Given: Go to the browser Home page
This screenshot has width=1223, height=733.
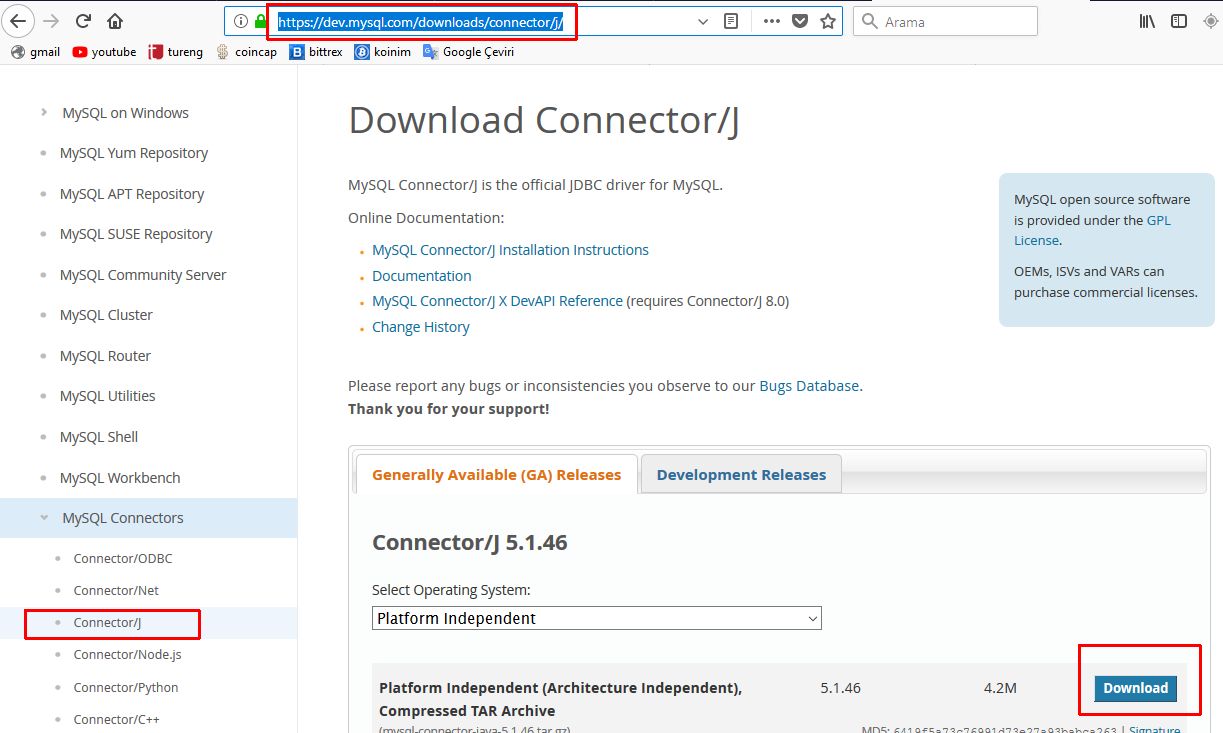Looking at the screenshot, I should [115, 21].
